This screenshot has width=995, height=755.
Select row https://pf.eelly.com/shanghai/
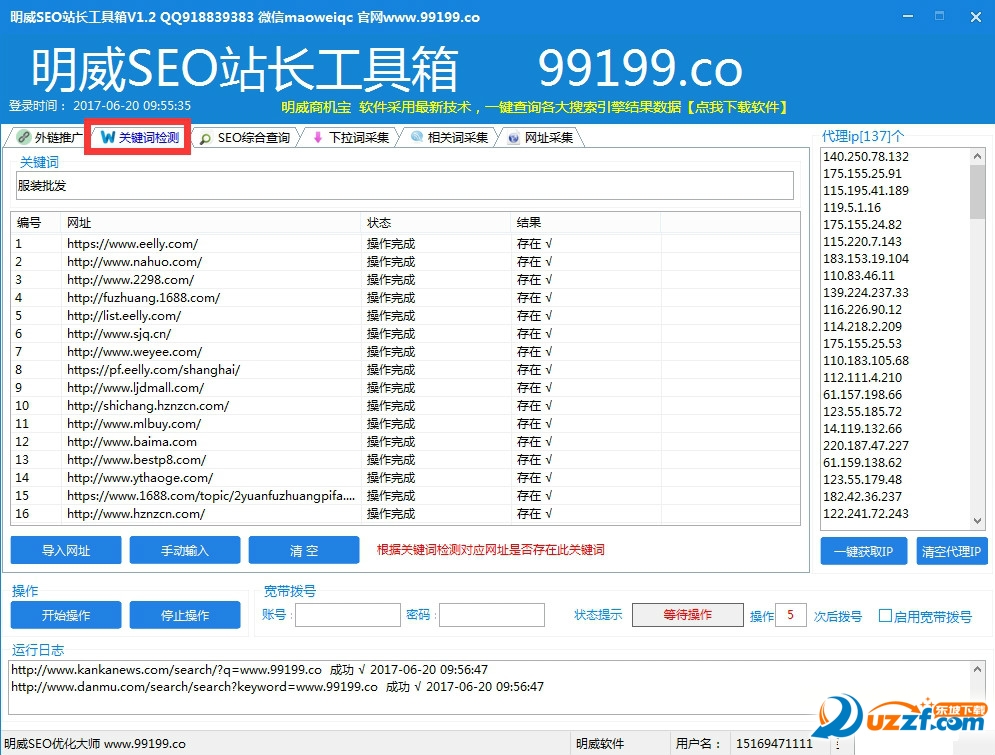(405, 369)
